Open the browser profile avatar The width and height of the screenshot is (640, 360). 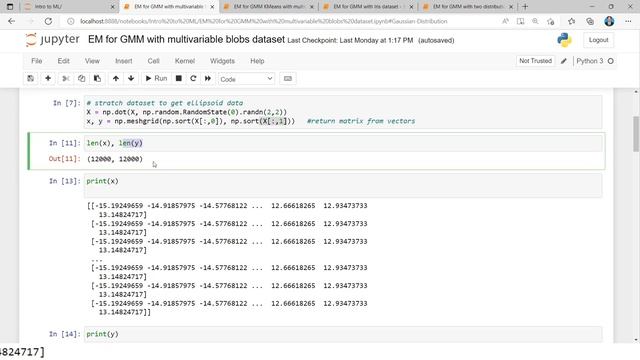click(609, 21)
